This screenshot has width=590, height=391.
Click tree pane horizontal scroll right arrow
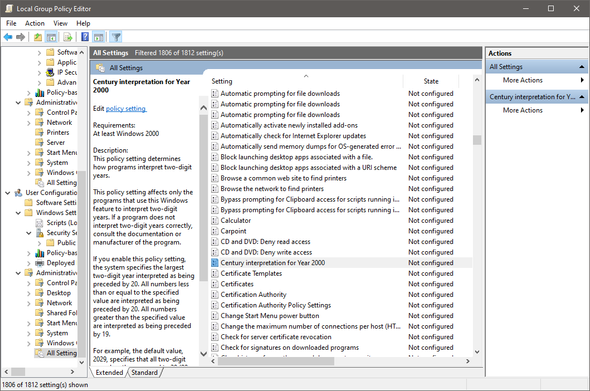click(x=72, y=372)
